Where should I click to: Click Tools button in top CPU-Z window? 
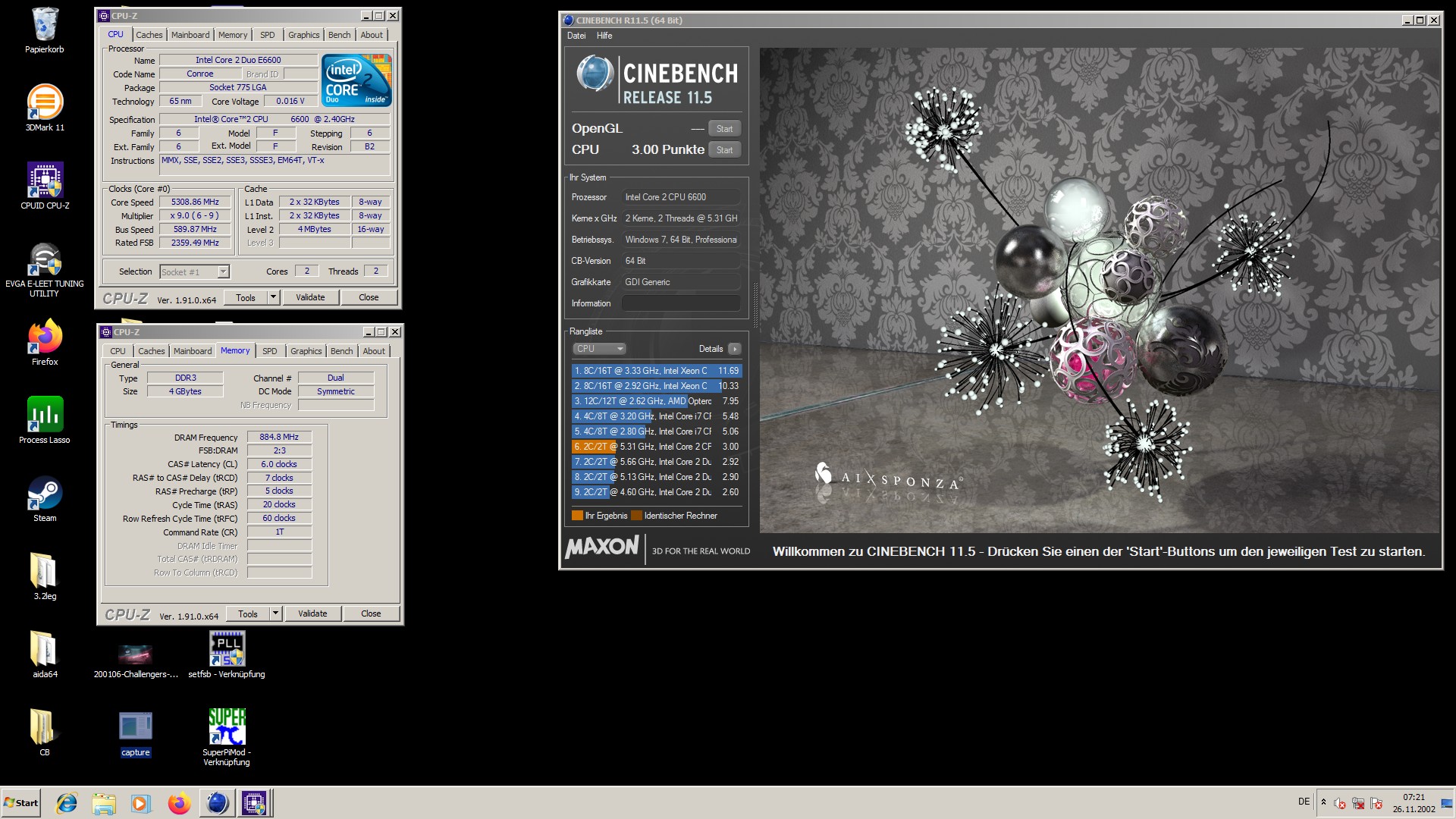point(246,298)
